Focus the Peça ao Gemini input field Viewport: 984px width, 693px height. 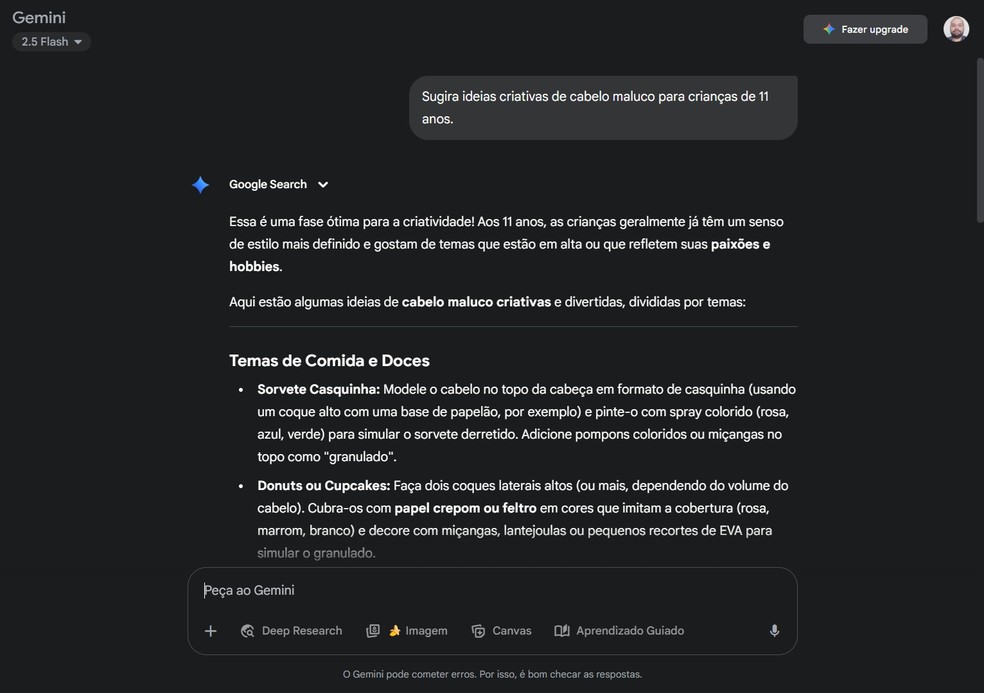coord(400,590)
